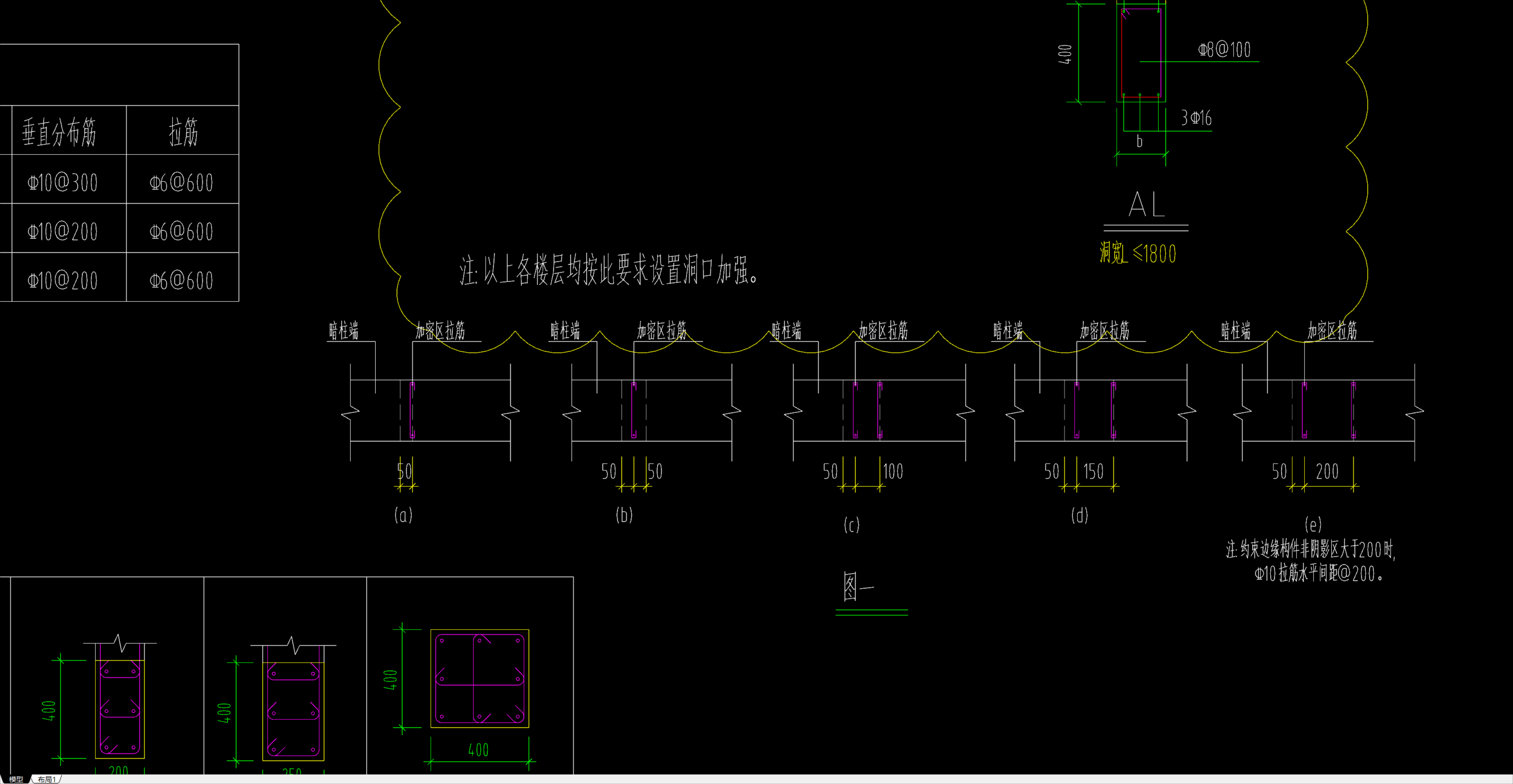This screenshot has width=1513, height=784.
Task: Click the 3Φ16 rebar label
Action: click(1196, 119)
